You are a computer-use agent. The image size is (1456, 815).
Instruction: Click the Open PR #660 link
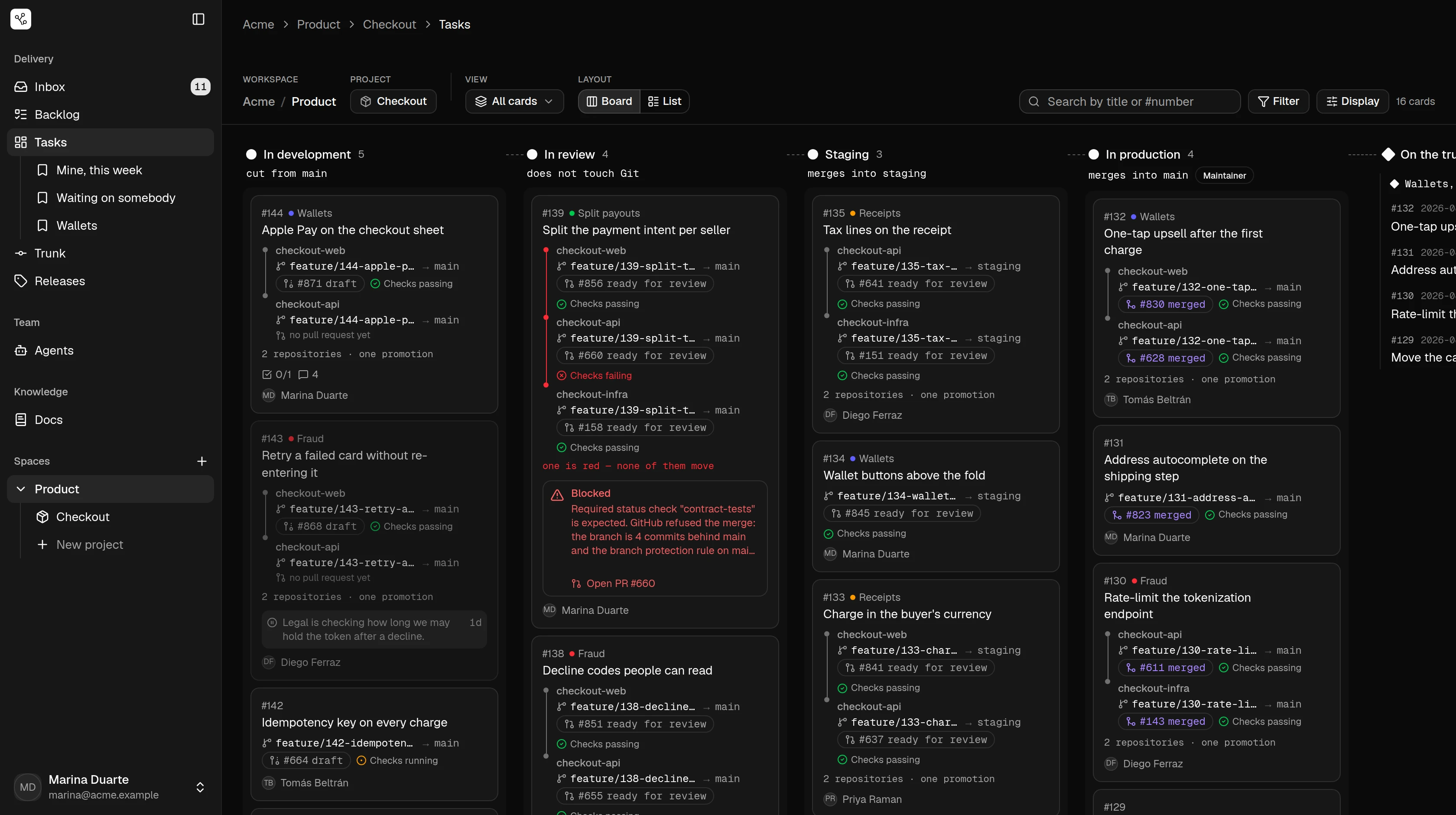[x=613, y=583]
